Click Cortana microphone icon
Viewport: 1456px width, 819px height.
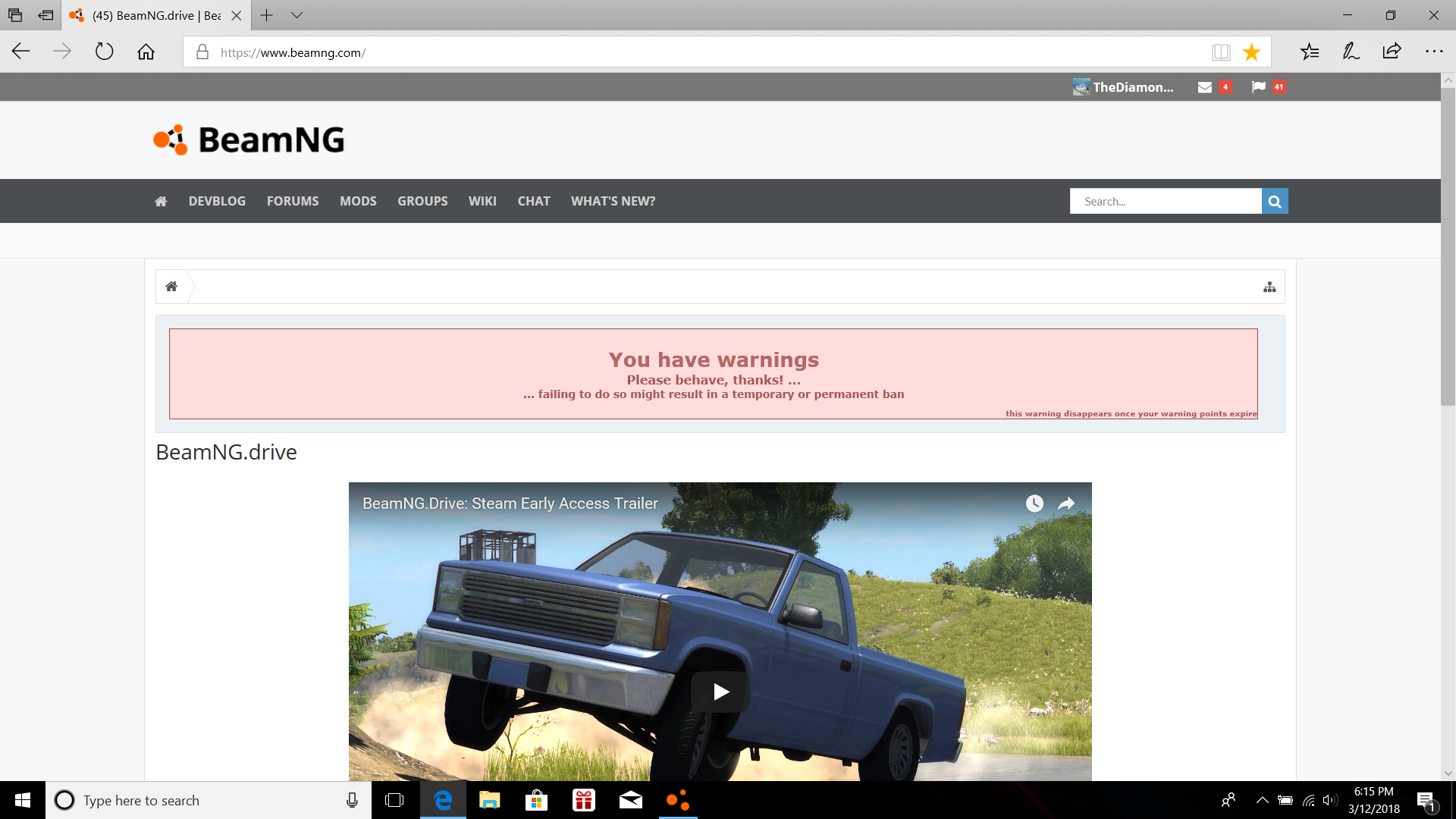pos(352,800)
